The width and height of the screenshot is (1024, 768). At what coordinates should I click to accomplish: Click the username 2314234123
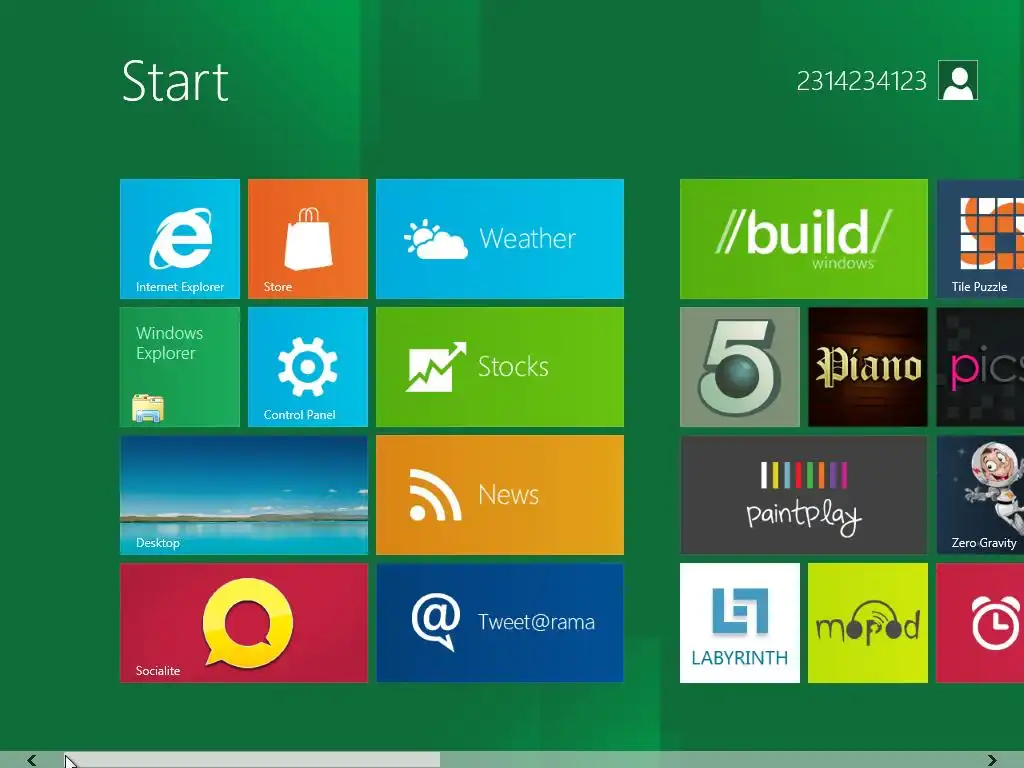pyautogui.click(x=861, y=81)
